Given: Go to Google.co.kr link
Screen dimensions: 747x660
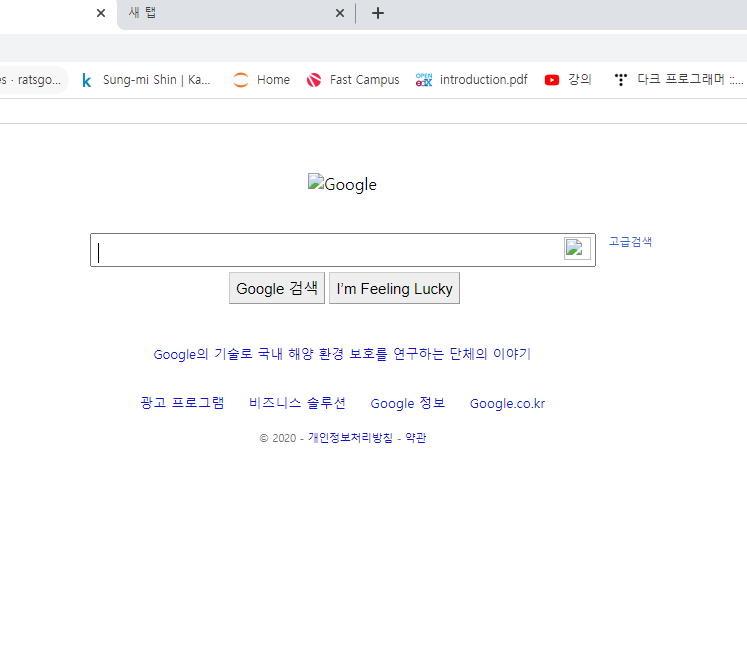Looking at the screenshot, I should 507,403.
